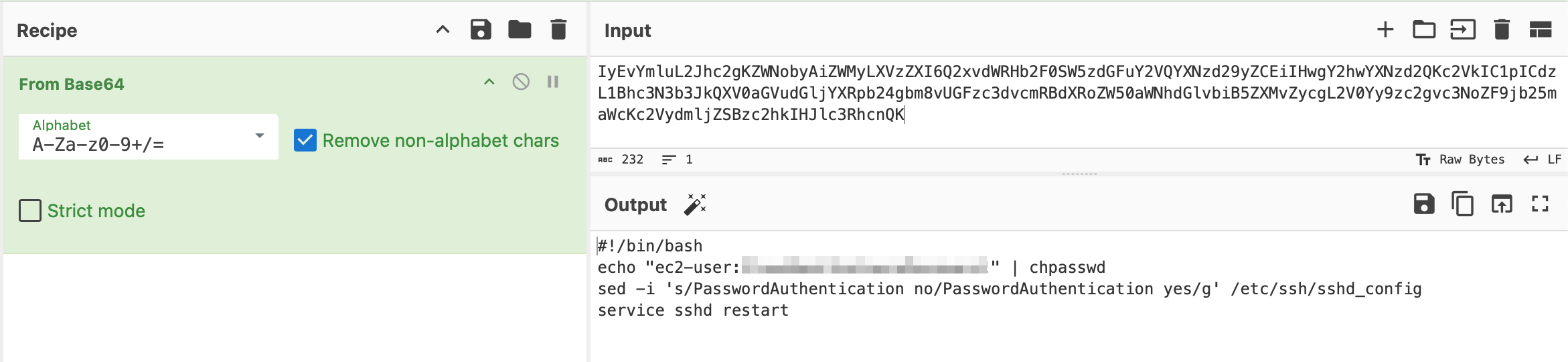The width and height of the screenshot is (1568, 362).
Task: Load a recipe via folder icon
Action: click(x=520, y=30)
